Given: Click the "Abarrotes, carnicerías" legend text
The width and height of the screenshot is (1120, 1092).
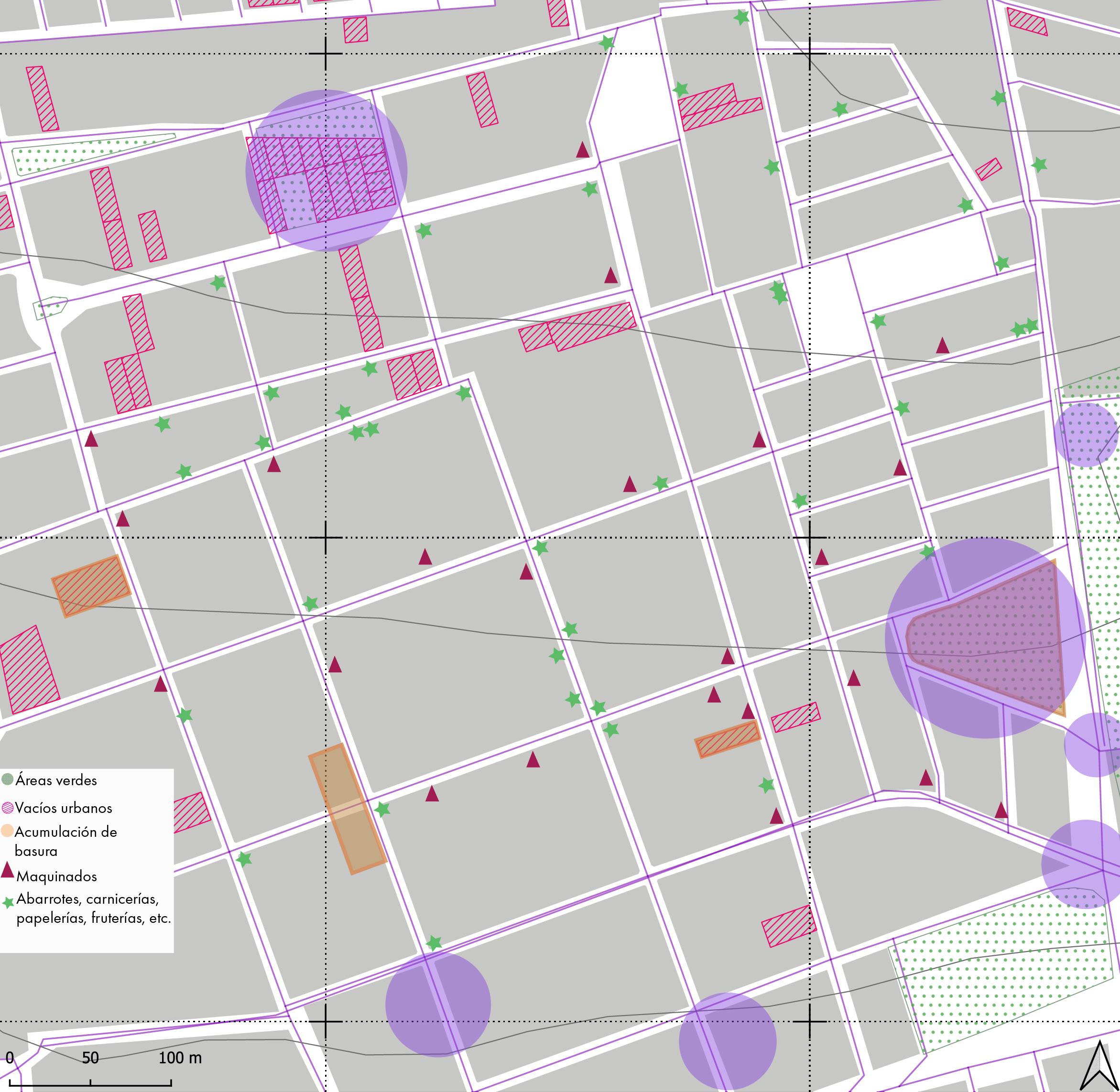Looking at the screenshot, I should [87, 899].
